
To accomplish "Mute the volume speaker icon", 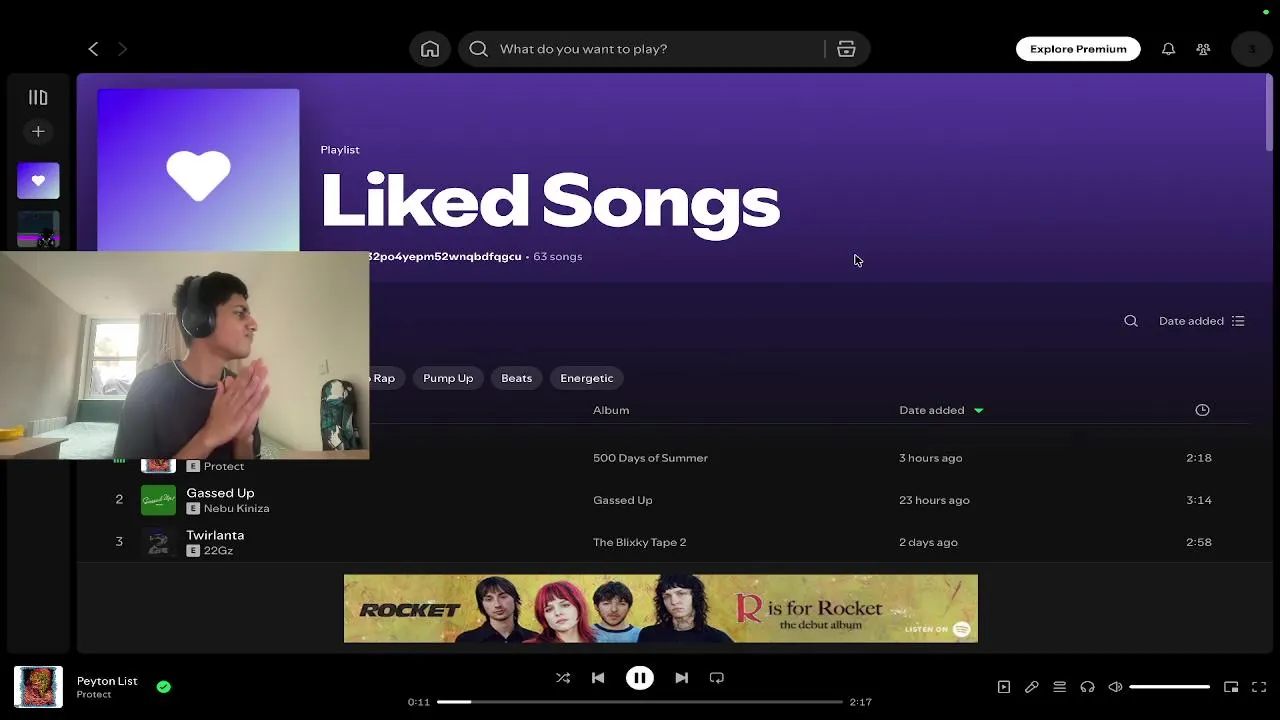I will [x=1115, y=687].
